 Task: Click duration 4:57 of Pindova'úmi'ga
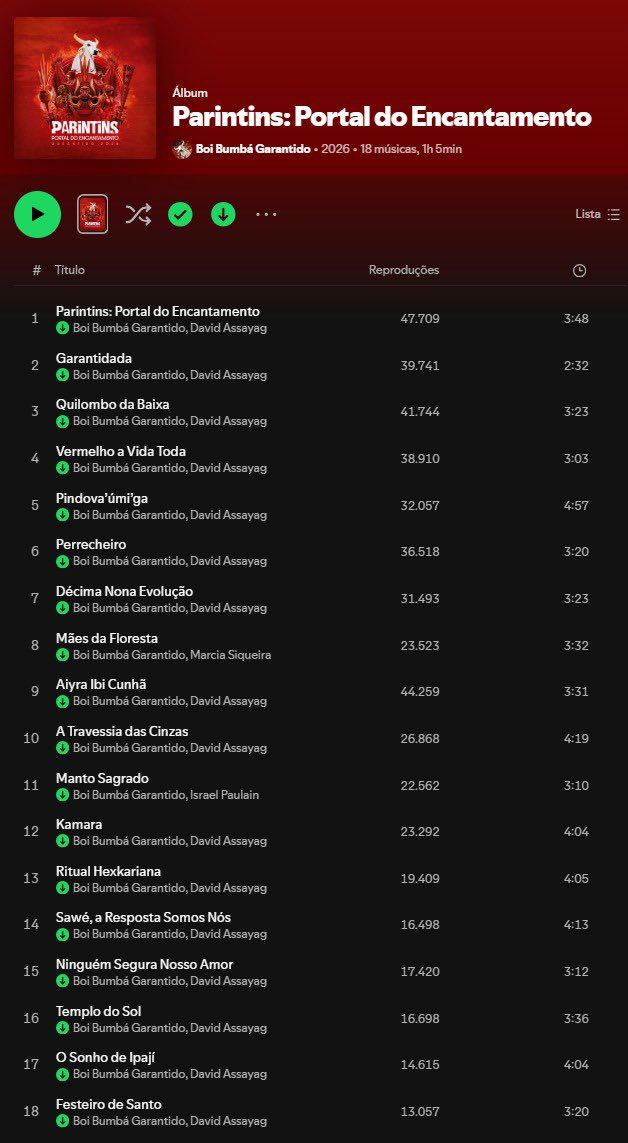coord(576,505)
